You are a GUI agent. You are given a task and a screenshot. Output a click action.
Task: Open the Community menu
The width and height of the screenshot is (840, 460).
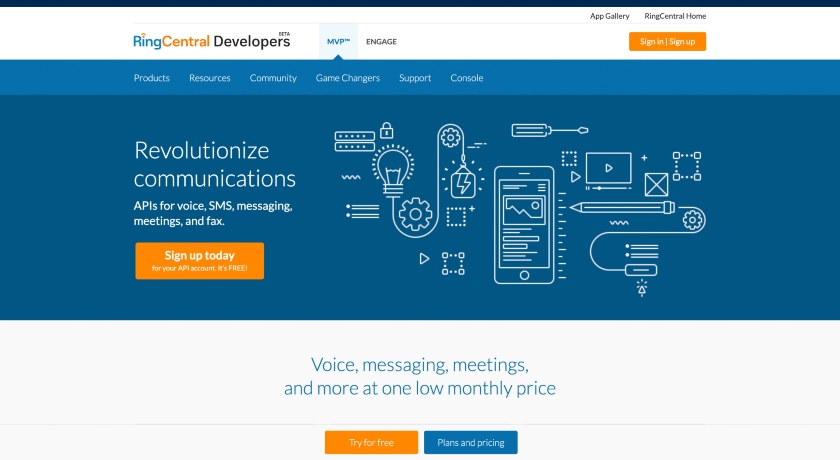(x=273, y=78)
